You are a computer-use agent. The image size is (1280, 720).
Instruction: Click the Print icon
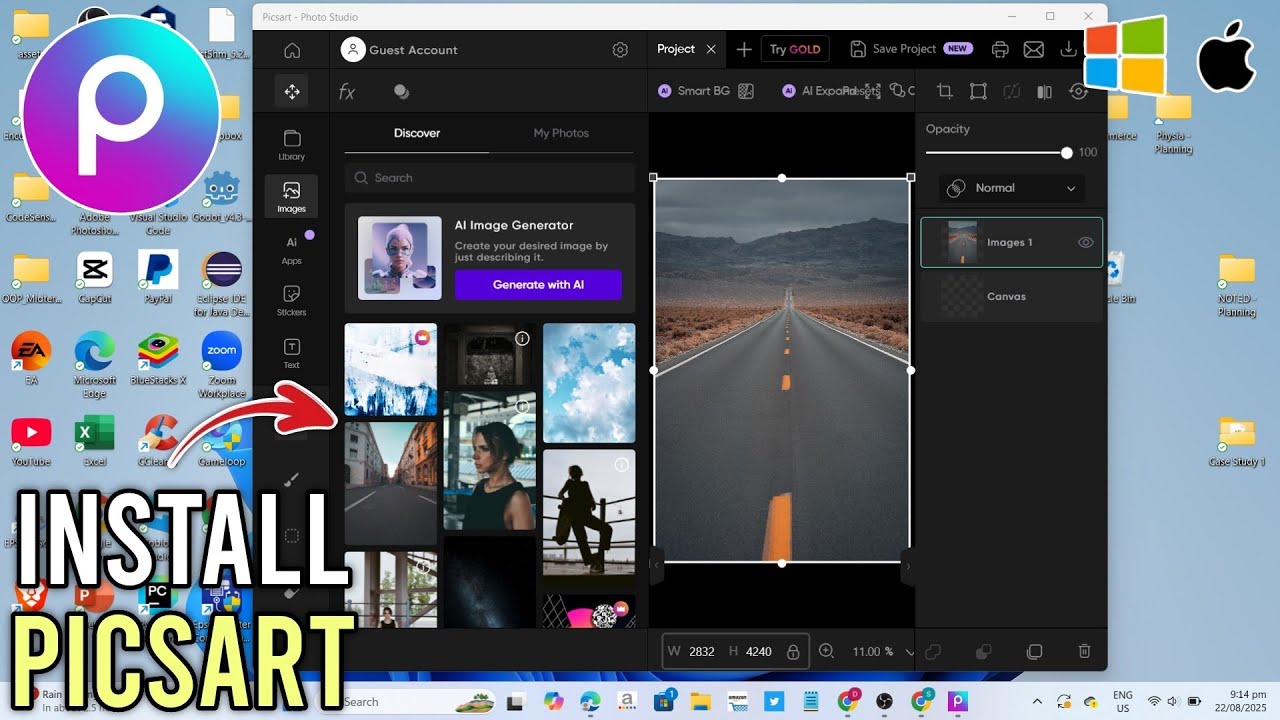[1000, 49]
